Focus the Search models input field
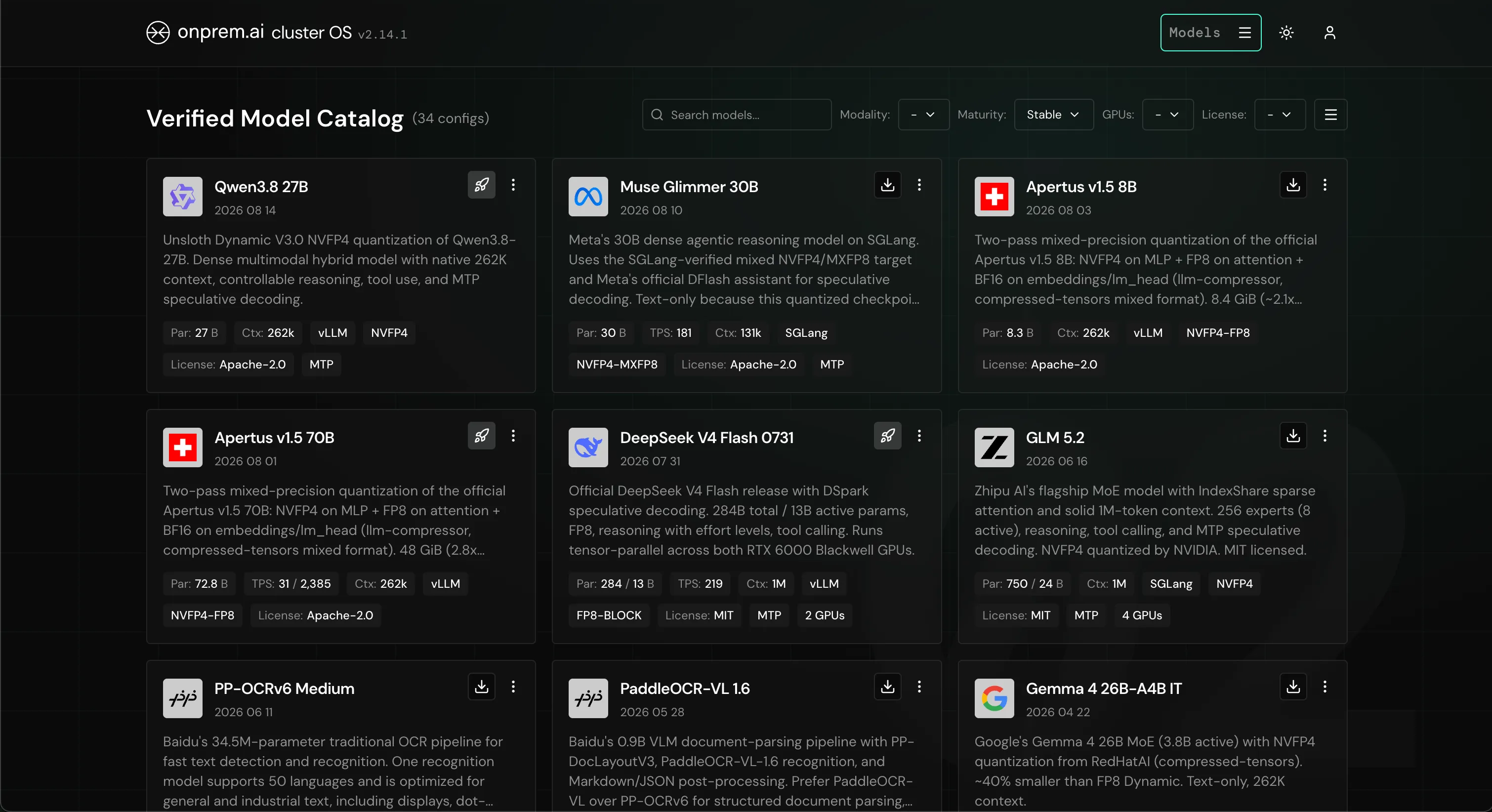 pyautogui.click(x=737, y=115)
